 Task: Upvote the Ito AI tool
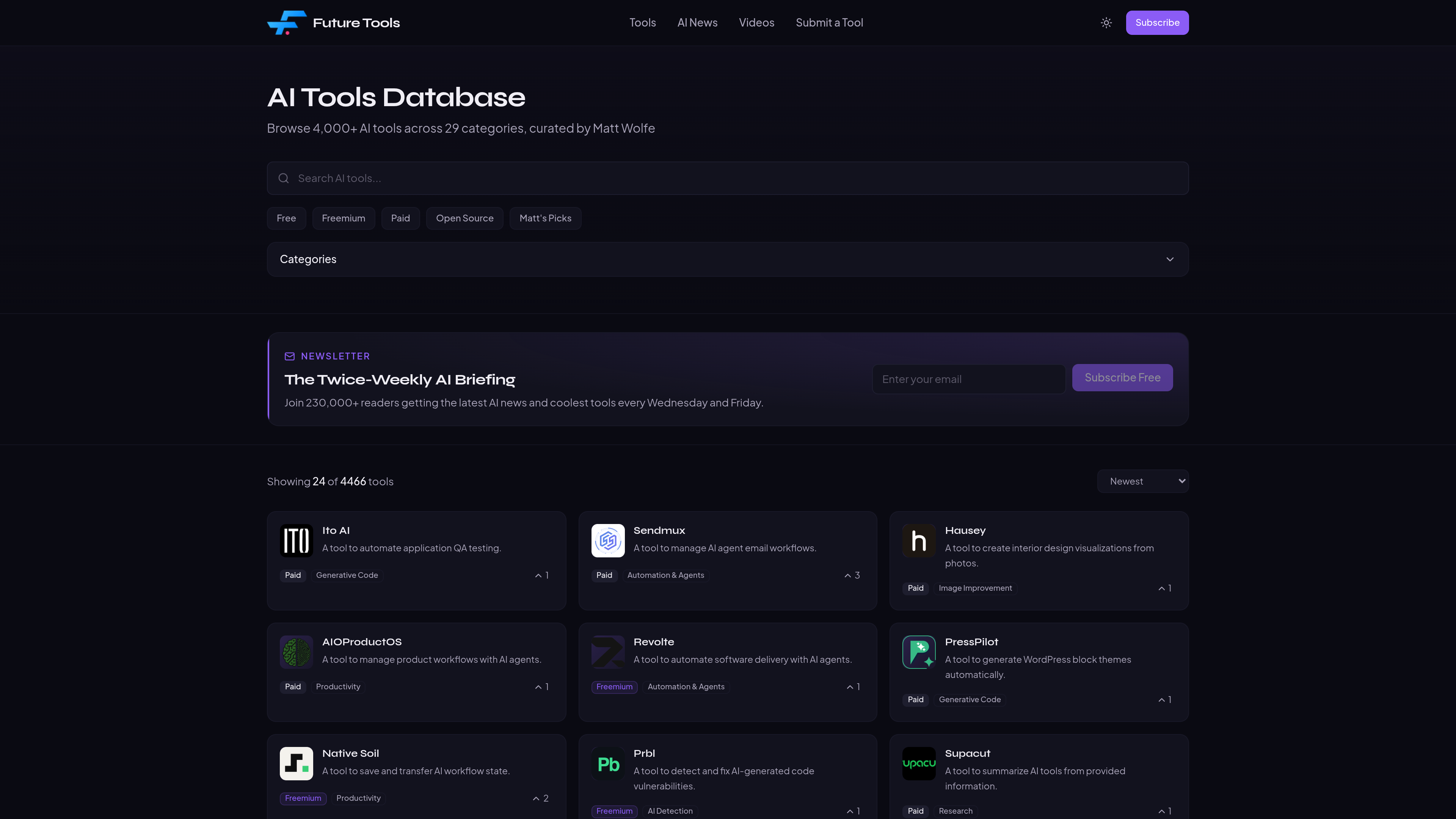pos(542,576)
